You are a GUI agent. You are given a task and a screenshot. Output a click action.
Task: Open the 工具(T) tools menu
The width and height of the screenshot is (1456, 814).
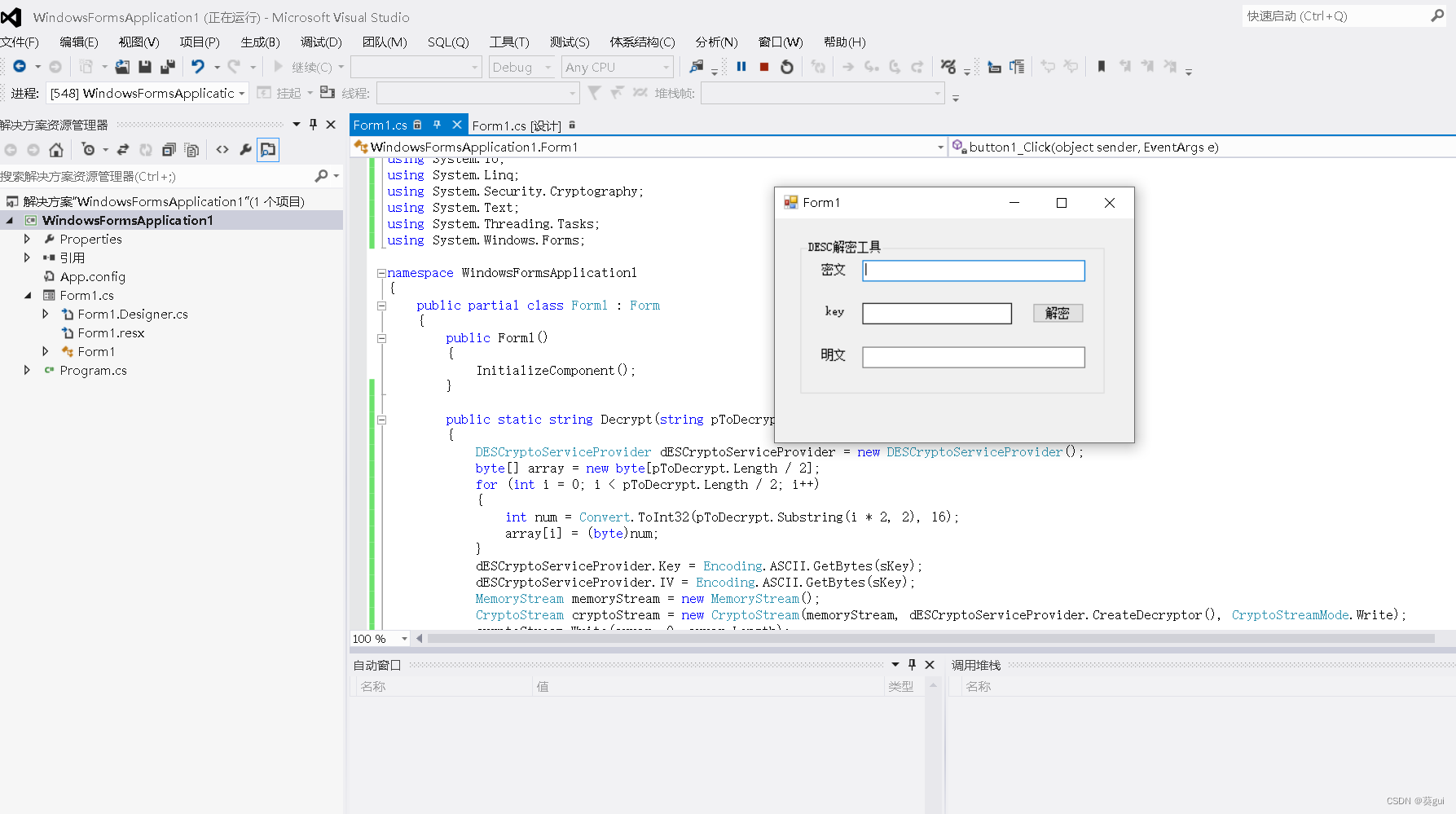coord(509,42)
